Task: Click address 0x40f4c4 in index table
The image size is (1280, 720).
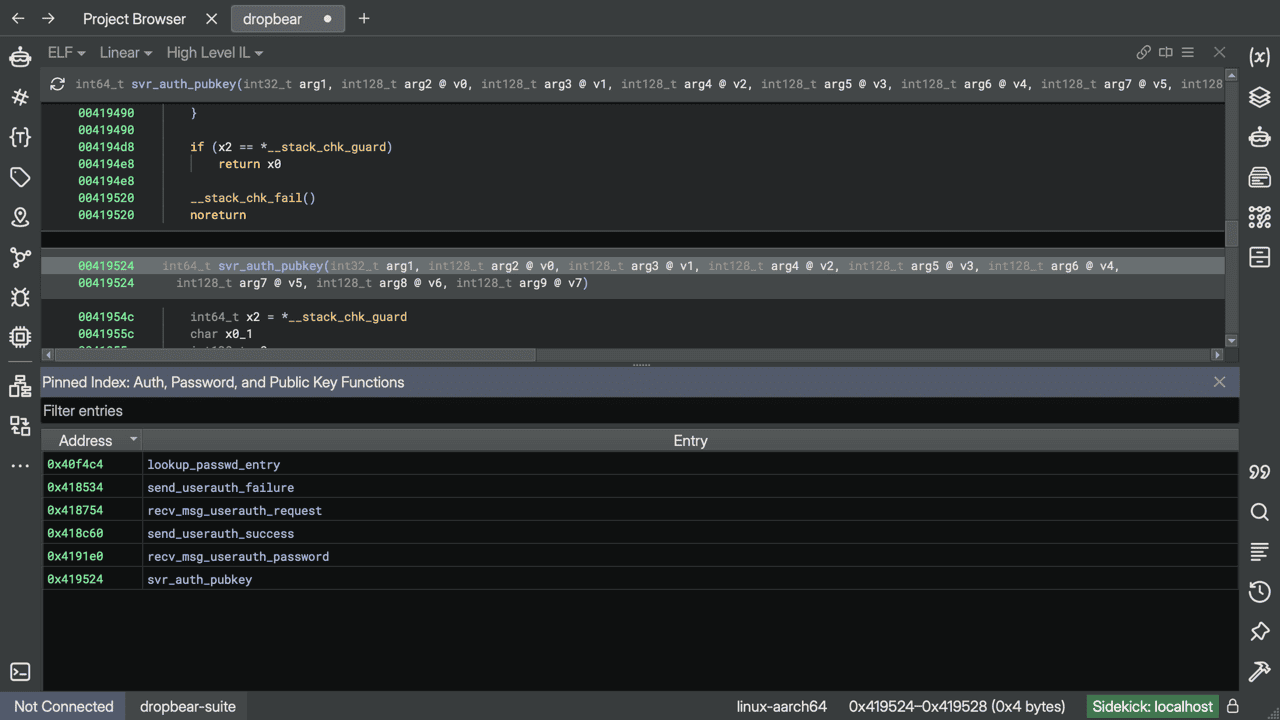Action: point(75,465)
